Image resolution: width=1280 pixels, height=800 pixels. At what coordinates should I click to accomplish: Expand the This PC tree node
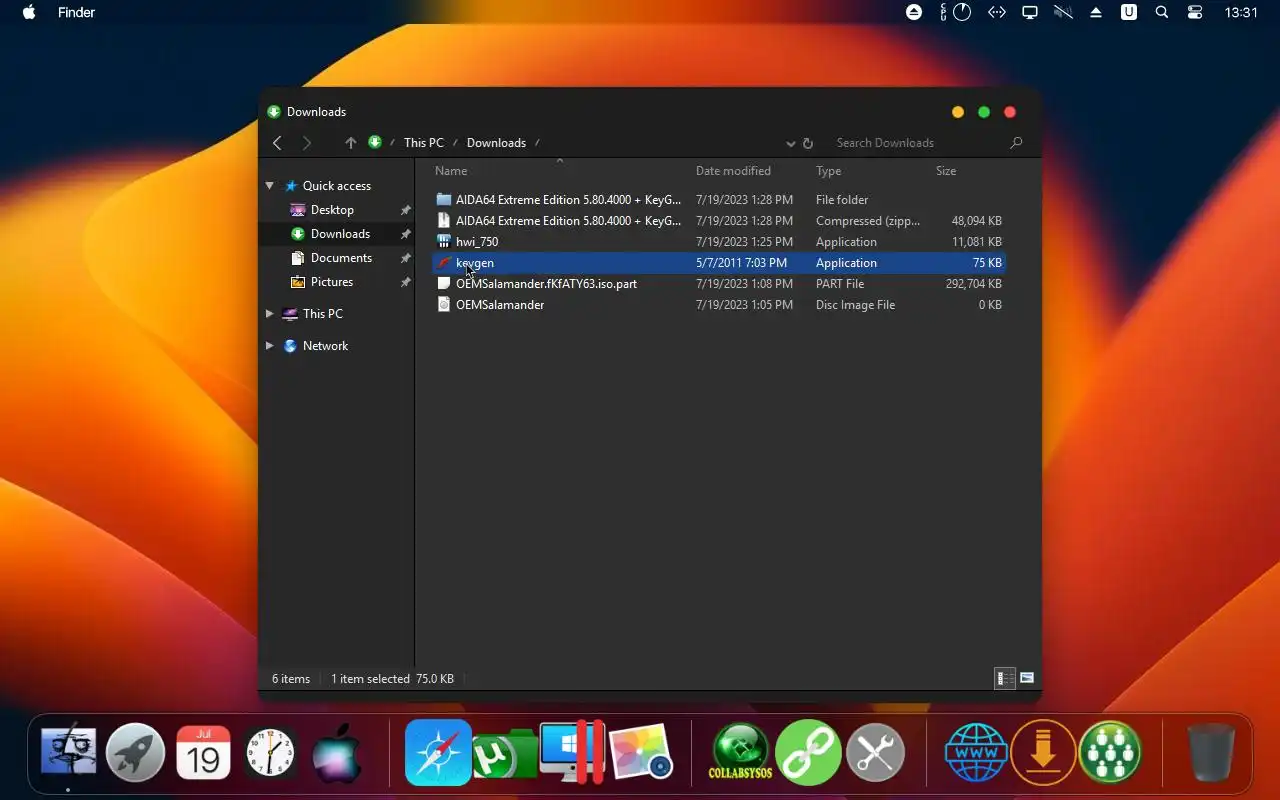[x=269, y=314]
